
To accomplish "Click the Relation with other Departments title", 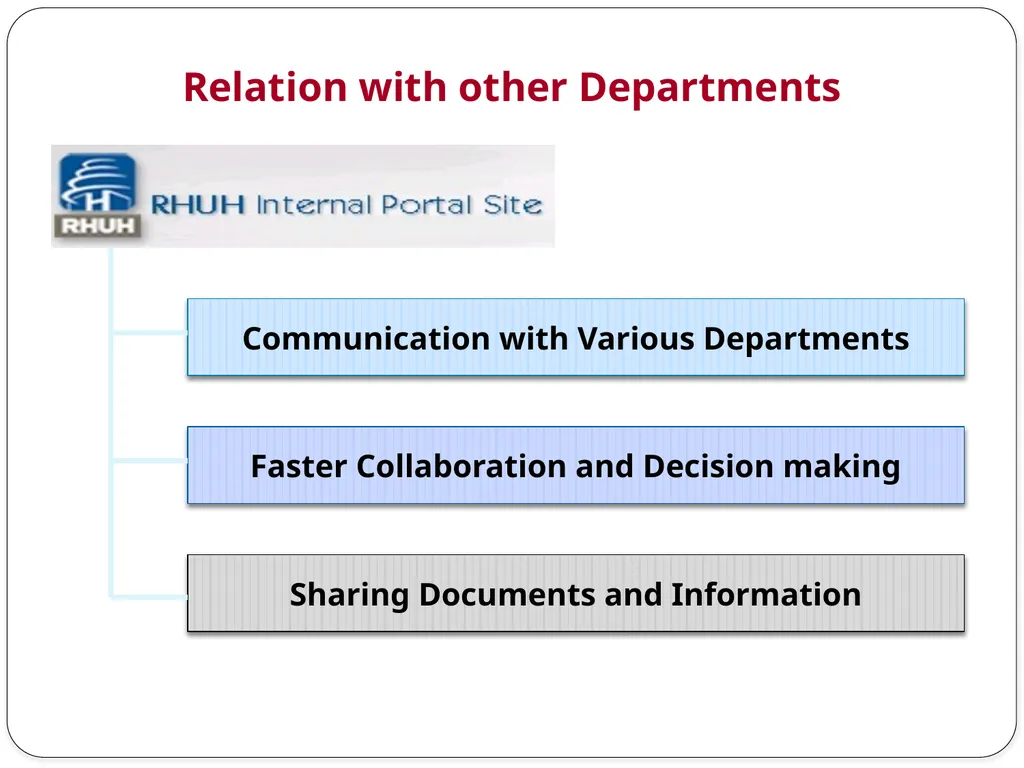I will 511,87.
